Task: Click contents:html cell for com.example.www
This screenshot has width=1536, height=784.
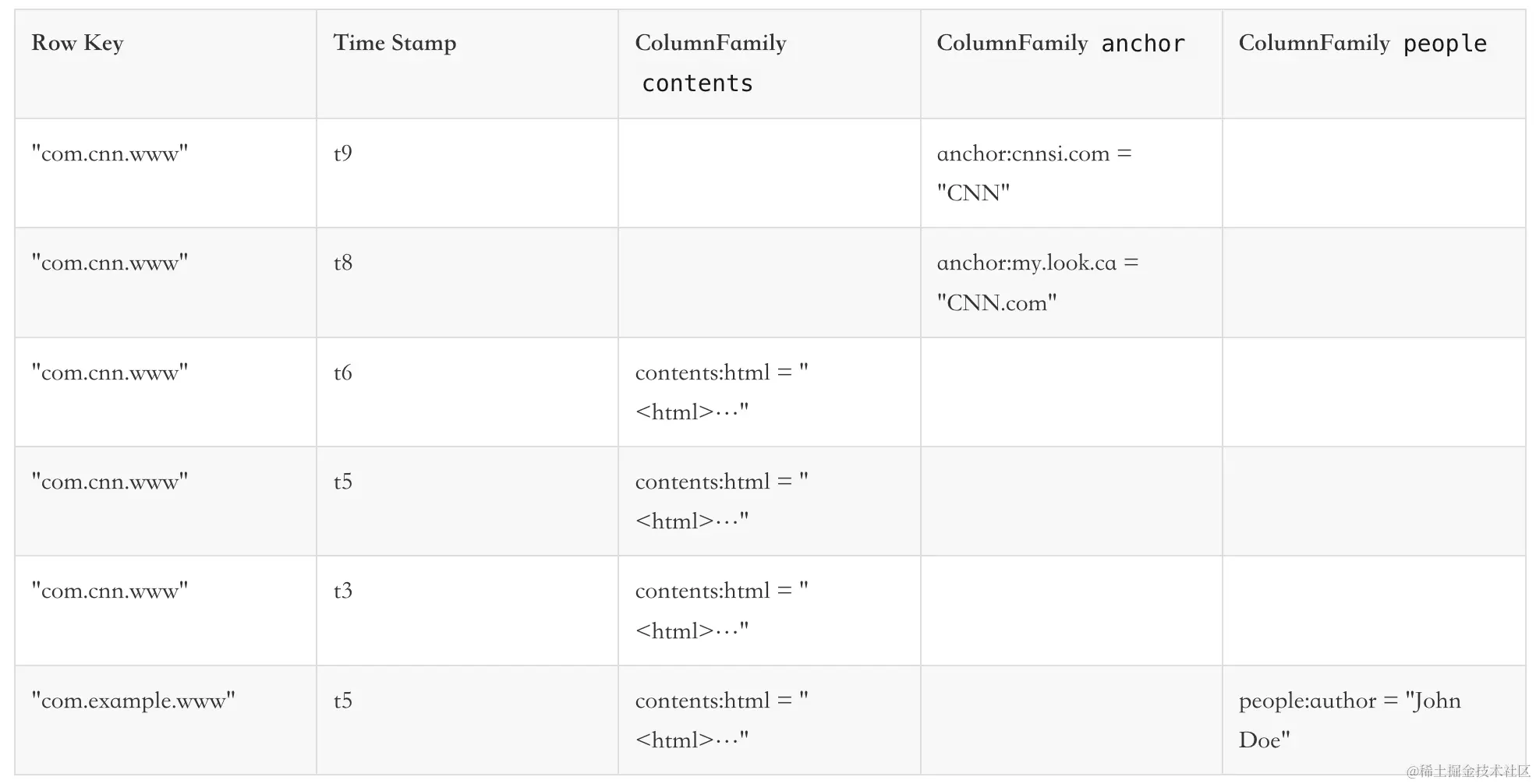Action: [721, 720]
